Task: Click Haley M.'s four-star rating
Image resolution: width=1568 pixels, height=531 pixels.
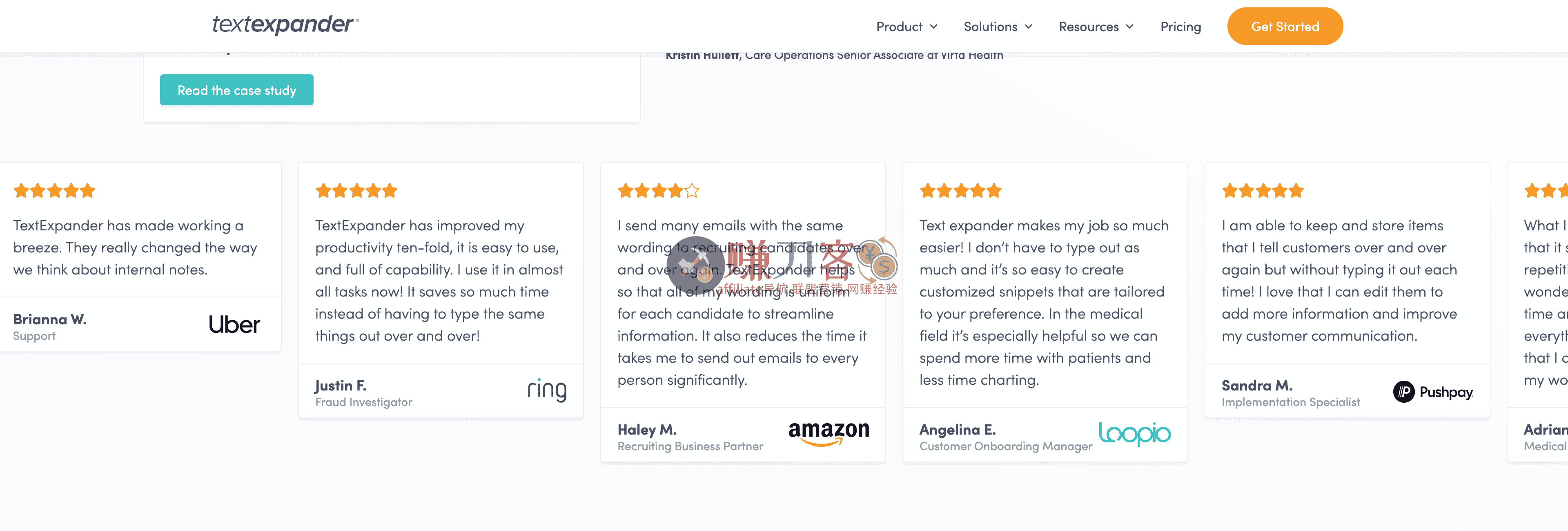Action: (658, 191)
